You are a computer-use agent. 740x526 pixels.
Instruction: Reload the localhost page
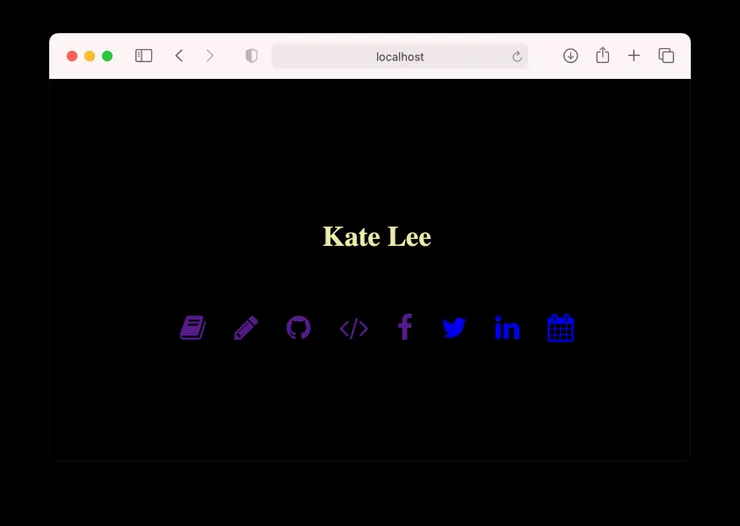click(x=517, y=57)
